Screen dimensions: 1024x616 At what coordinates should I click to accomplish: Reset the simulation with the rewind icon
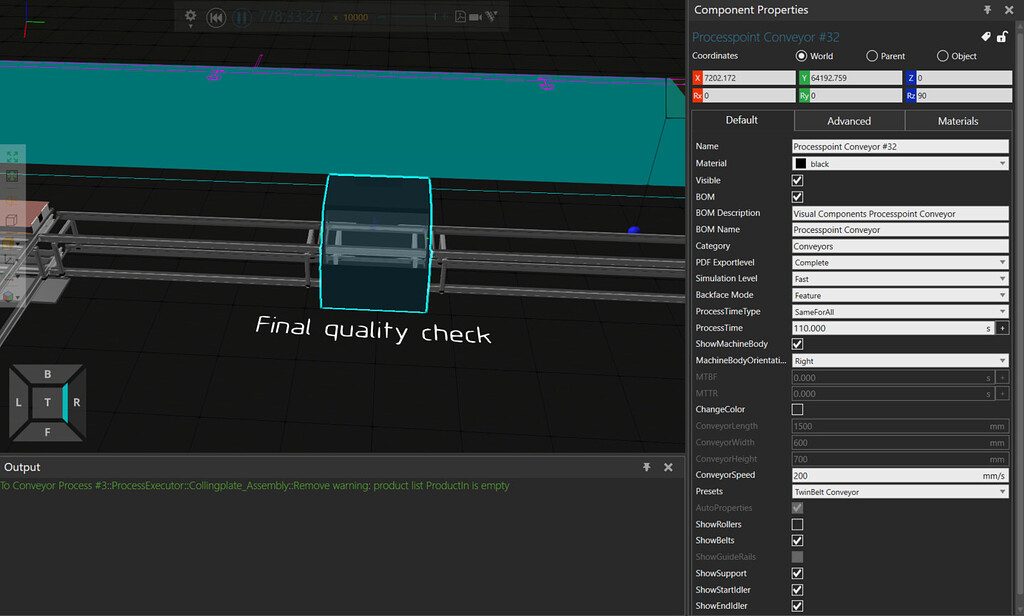coord(216,15)
